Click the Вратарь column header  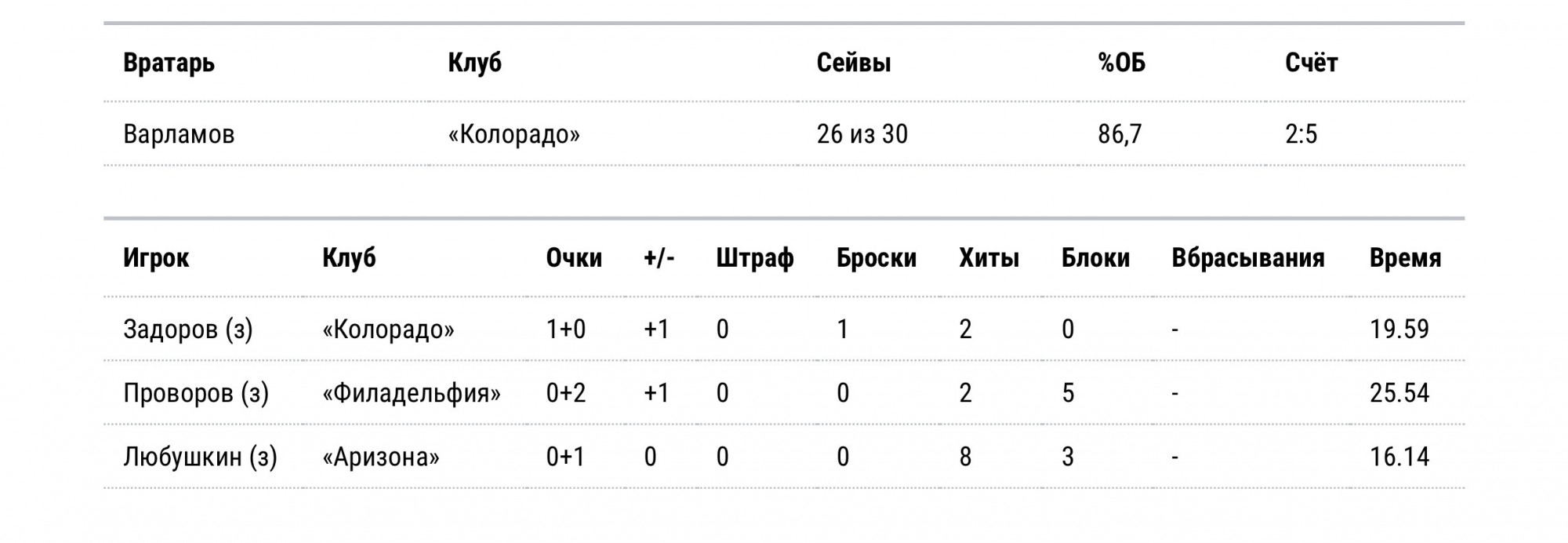pyautogui.click(x=169, y=63)
